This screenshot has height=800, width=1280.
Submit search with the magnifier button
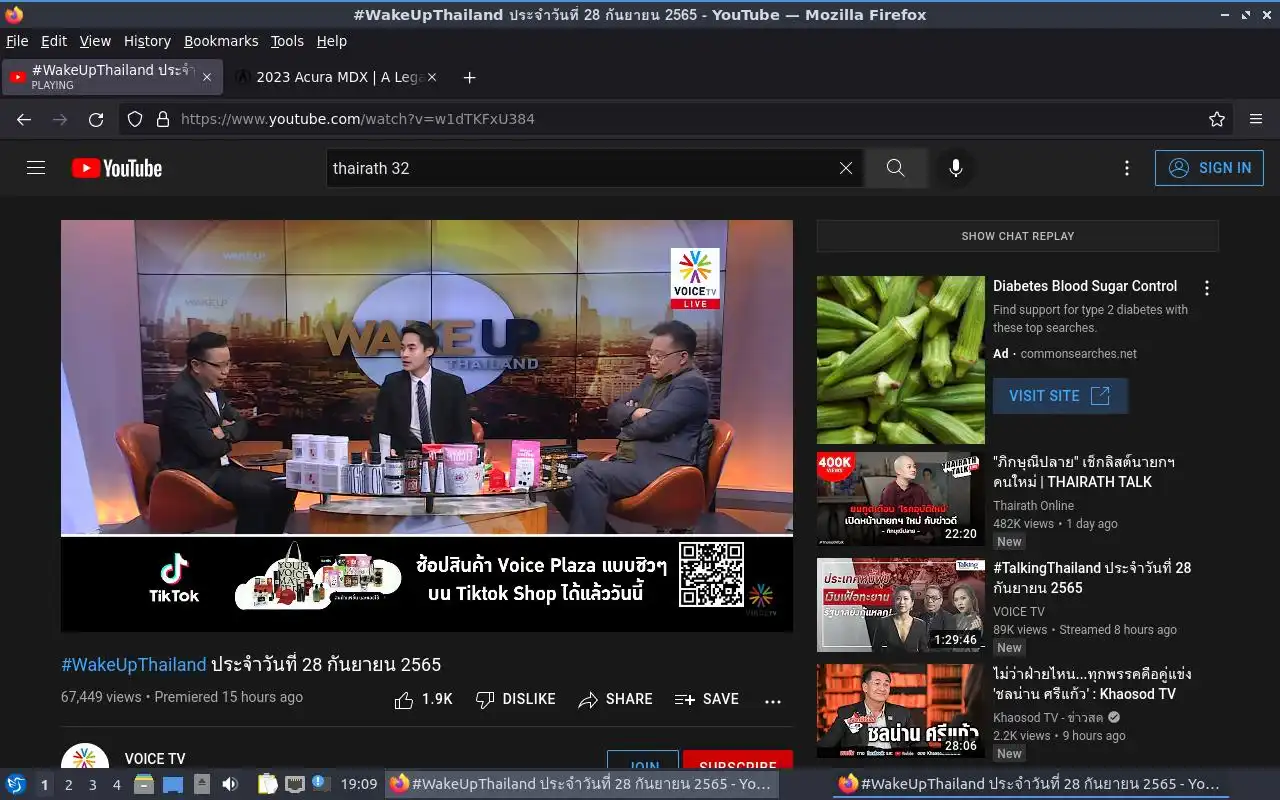(895, 168)
